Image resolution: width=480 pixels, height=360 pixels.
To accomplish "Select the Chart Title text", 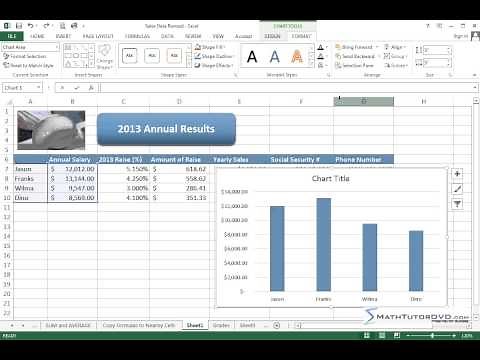I will [x=330, y=179].
